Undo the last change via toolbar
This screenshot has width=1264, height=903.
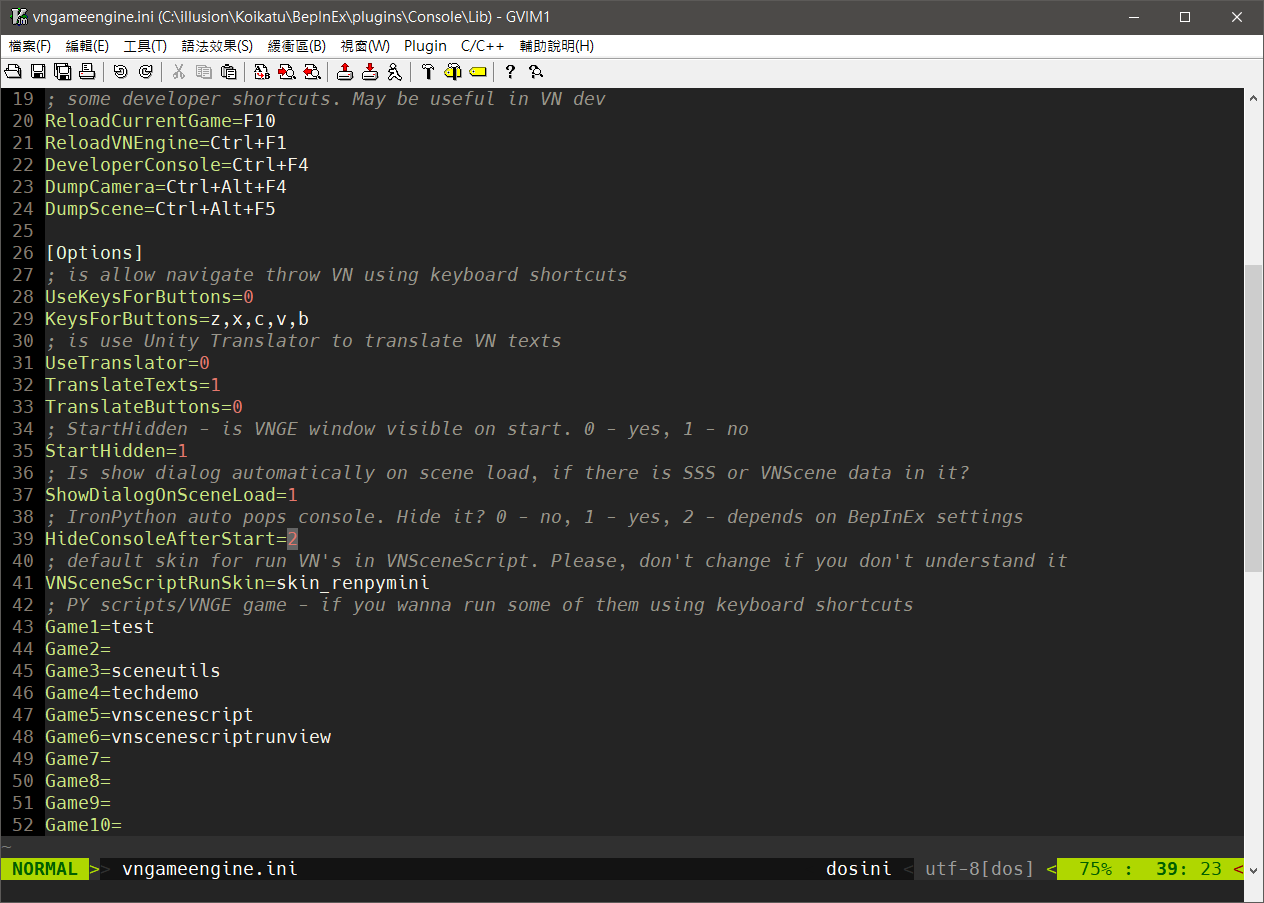click(120, 71)
